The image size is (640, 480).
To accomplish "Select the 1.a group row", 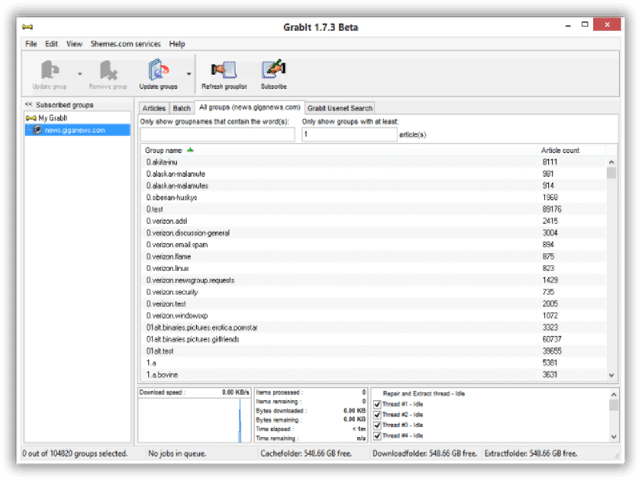I will pyautogui.click(x=373, y=363).
